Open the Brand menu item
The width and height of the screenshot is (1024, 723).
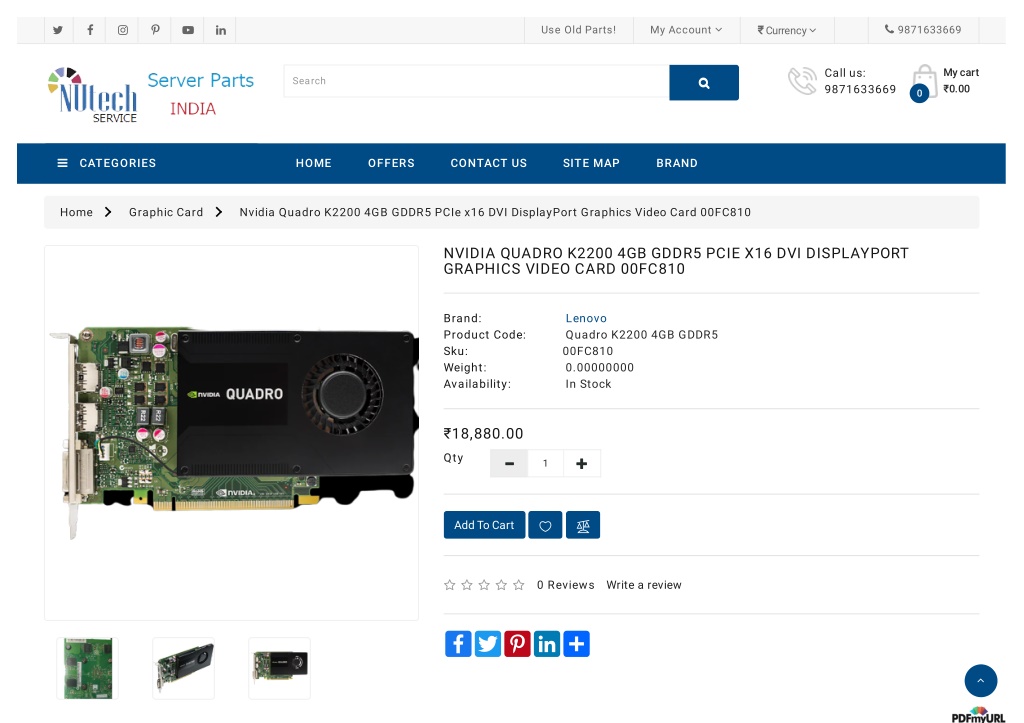(677, 163)
